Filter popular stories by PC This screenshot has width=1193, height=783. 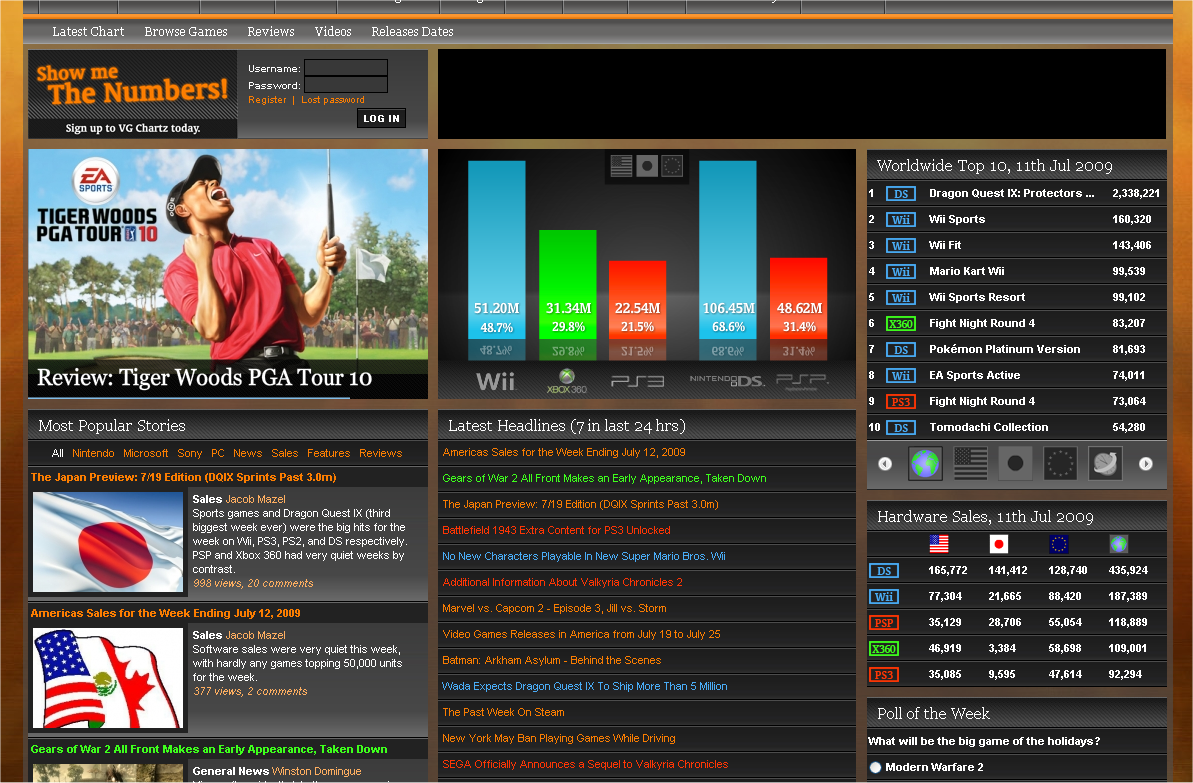218,453
